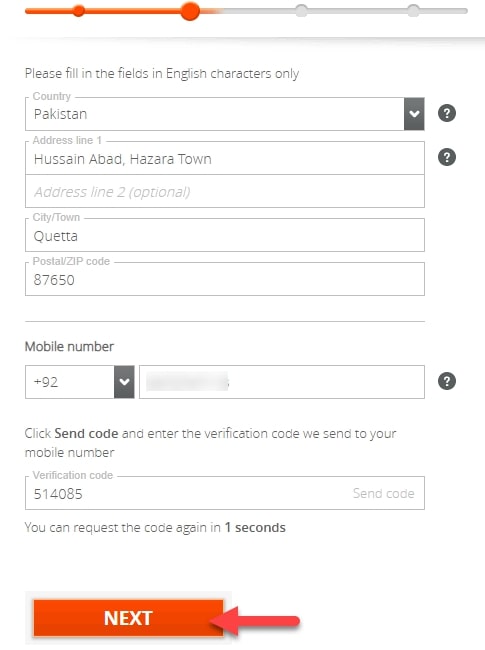Expand the +92 country code dropdown arrow
Screen dimensions: 485x650
coord(124,382)
